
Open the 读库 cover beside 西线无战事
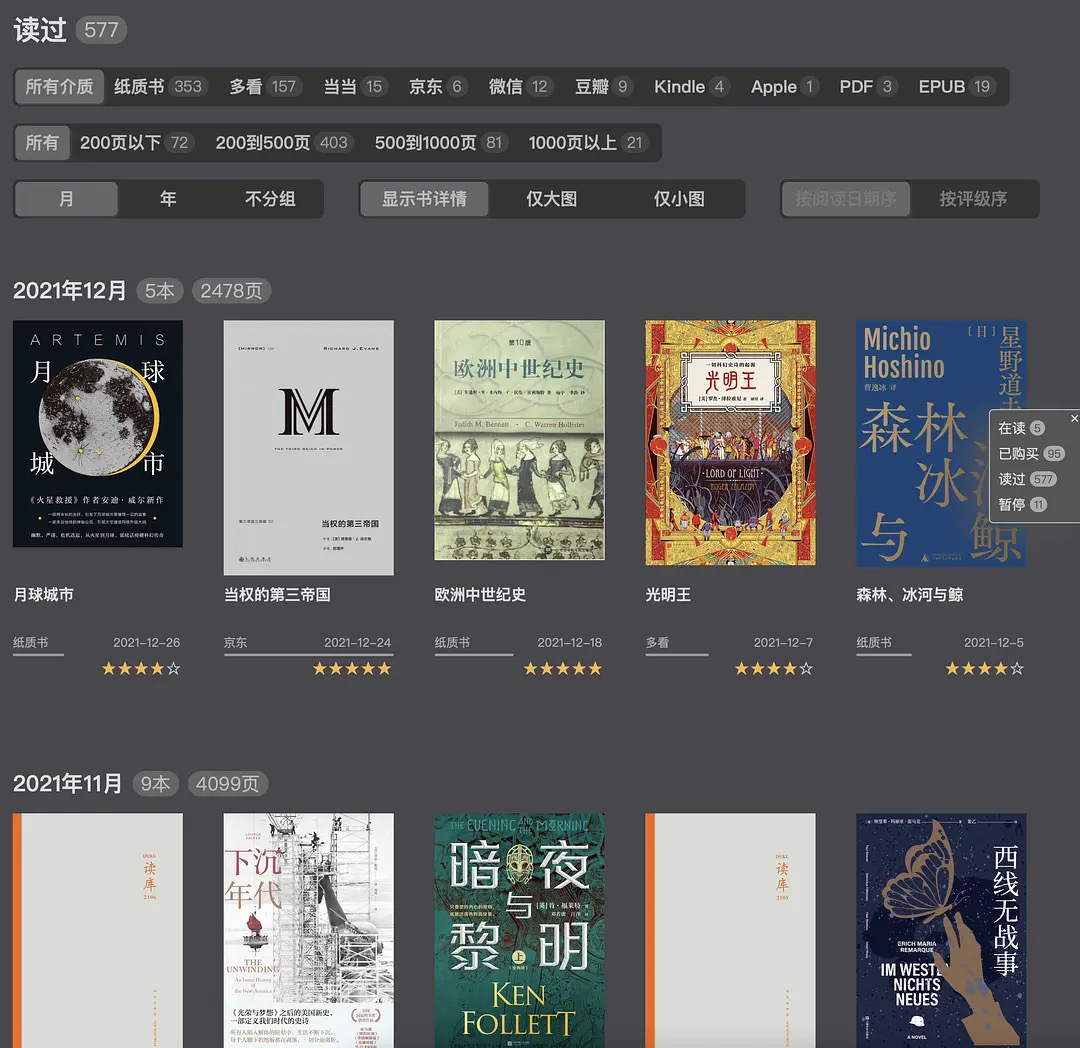730,930
